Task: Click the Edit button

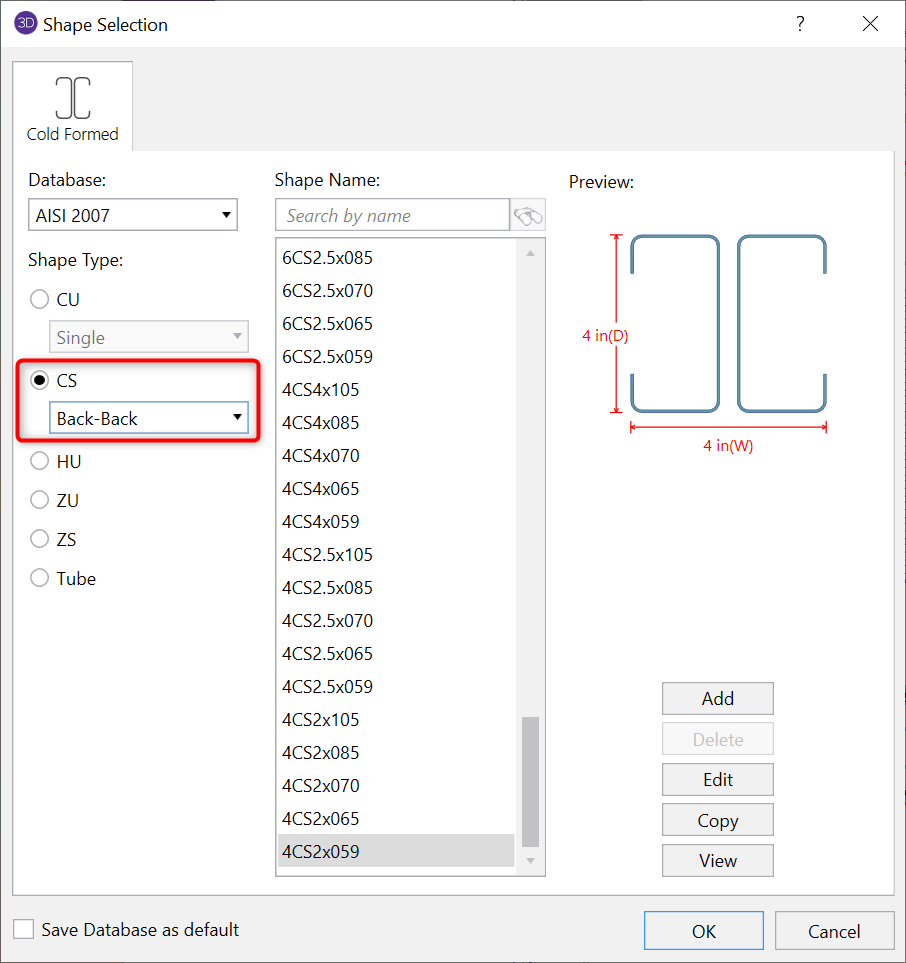Action: [x=717, y=779]
